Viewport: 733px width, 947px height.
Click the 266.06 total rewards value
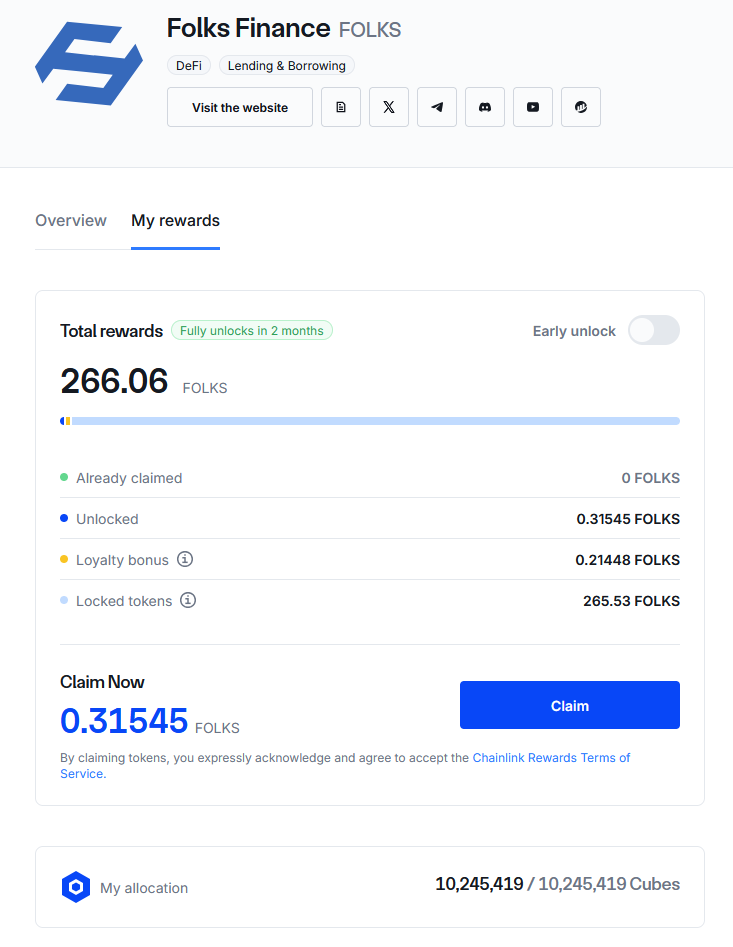(114, 381)
